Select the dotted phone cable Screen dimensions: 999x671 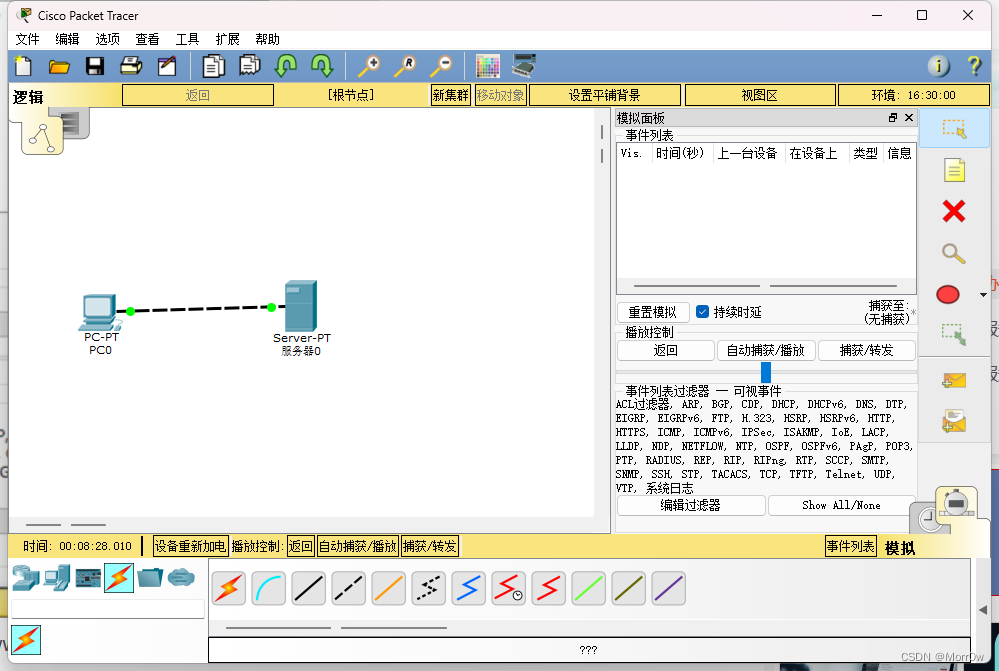click(429, 588)
